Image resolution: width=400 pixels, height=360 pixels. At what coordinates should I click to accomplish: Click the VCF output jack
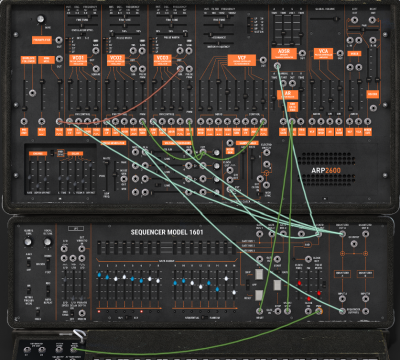click(x=263, y=60)
